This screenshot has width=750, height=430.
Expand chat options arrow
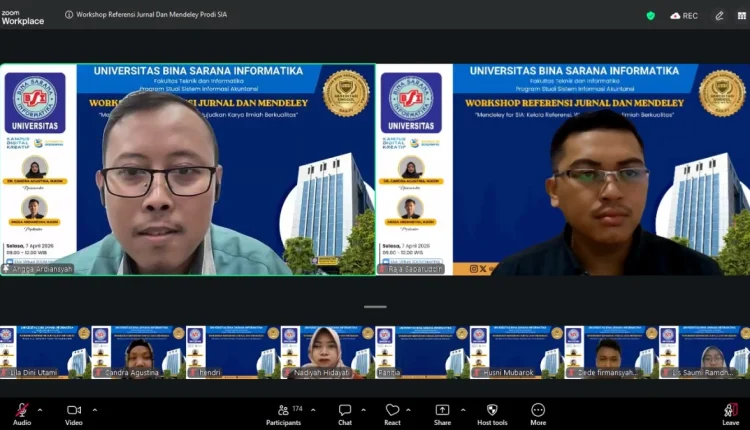tap(364, 410)
